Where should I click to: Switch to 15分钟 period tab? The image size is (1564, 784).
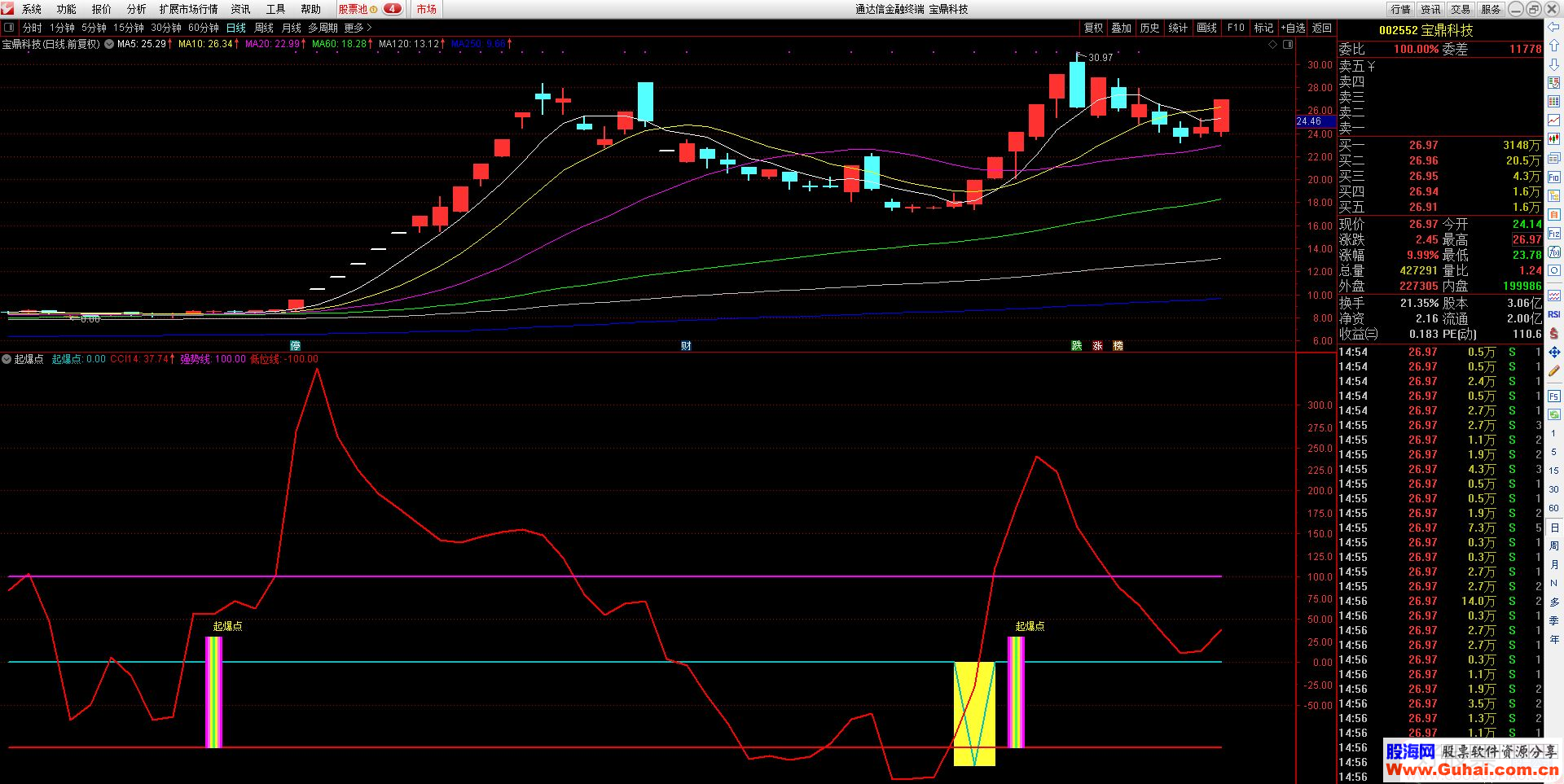[128, 28]
